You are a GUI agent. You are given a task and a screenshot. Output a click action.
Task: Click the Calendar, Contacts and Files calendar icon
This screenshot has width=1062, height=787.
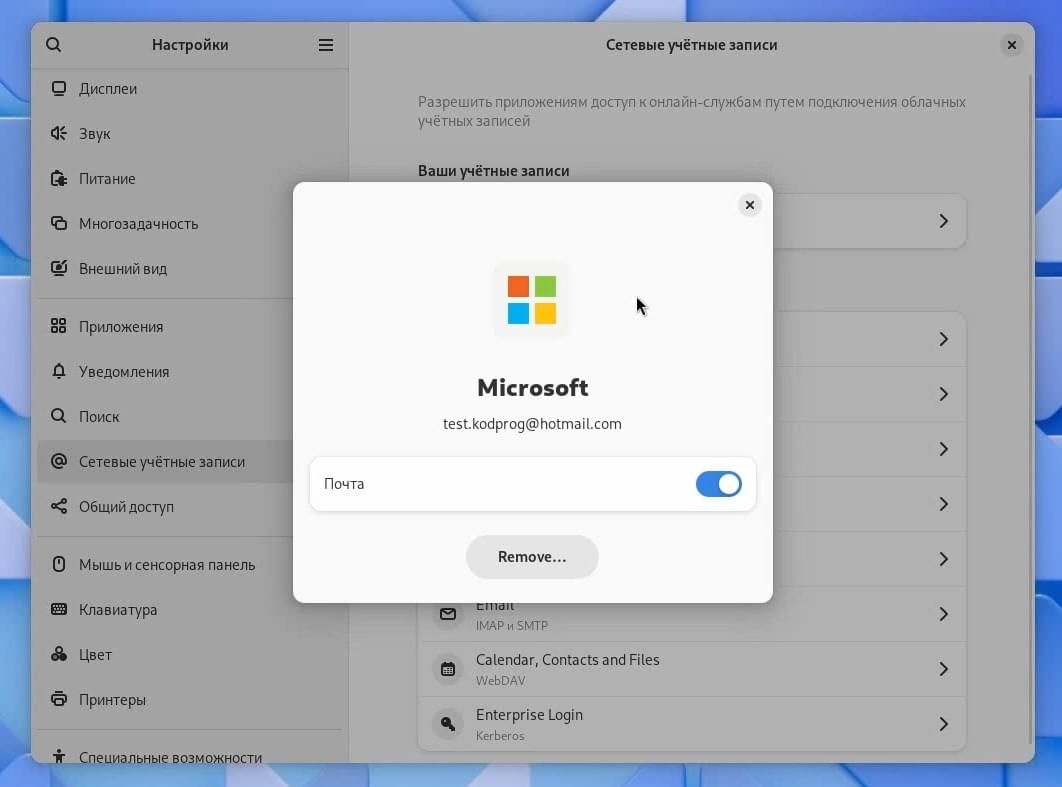click(x=448, y=669)
